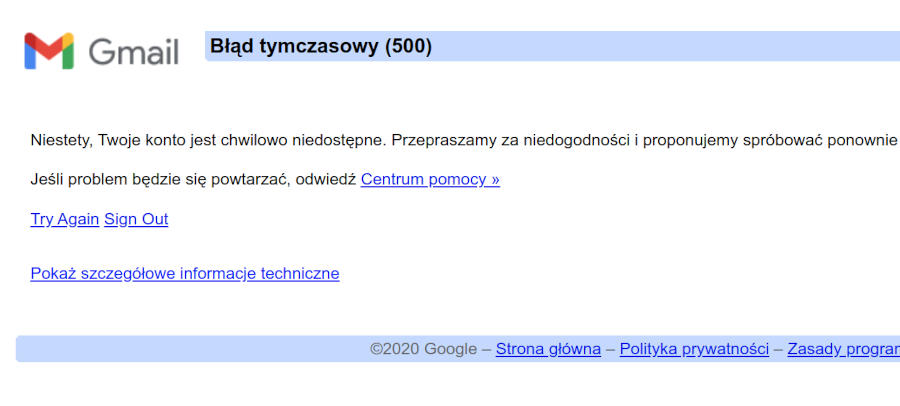Click the dash between Strona główna and Polityka
Image resolution: width=900 pixels, height=406 pixels.
[x=610, y=349]
